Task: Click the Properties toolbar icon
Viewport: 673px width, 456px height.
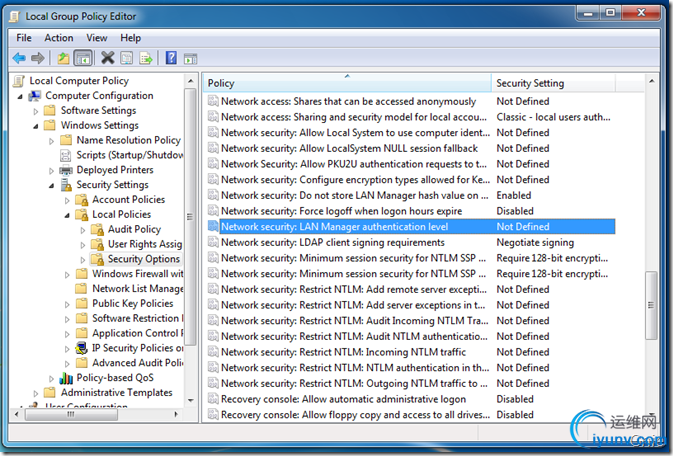Action: (127, 58)
